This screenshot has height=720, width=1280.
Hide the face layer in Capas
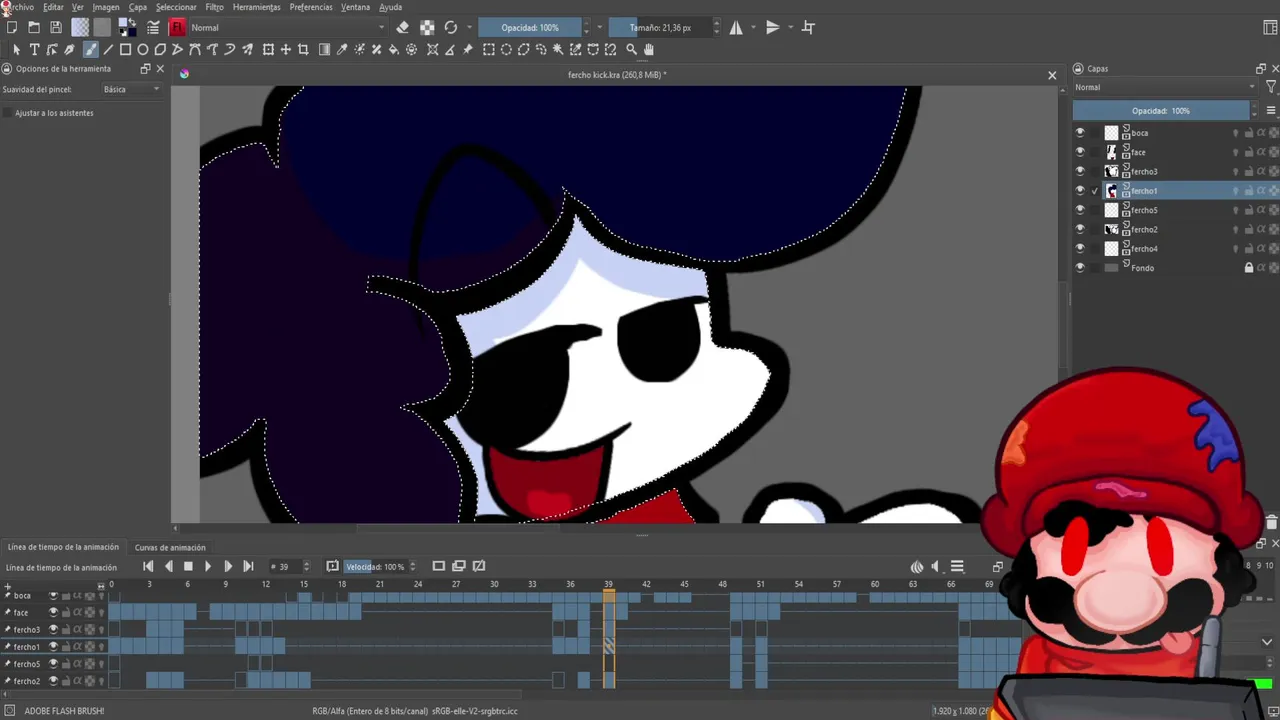1079,152
